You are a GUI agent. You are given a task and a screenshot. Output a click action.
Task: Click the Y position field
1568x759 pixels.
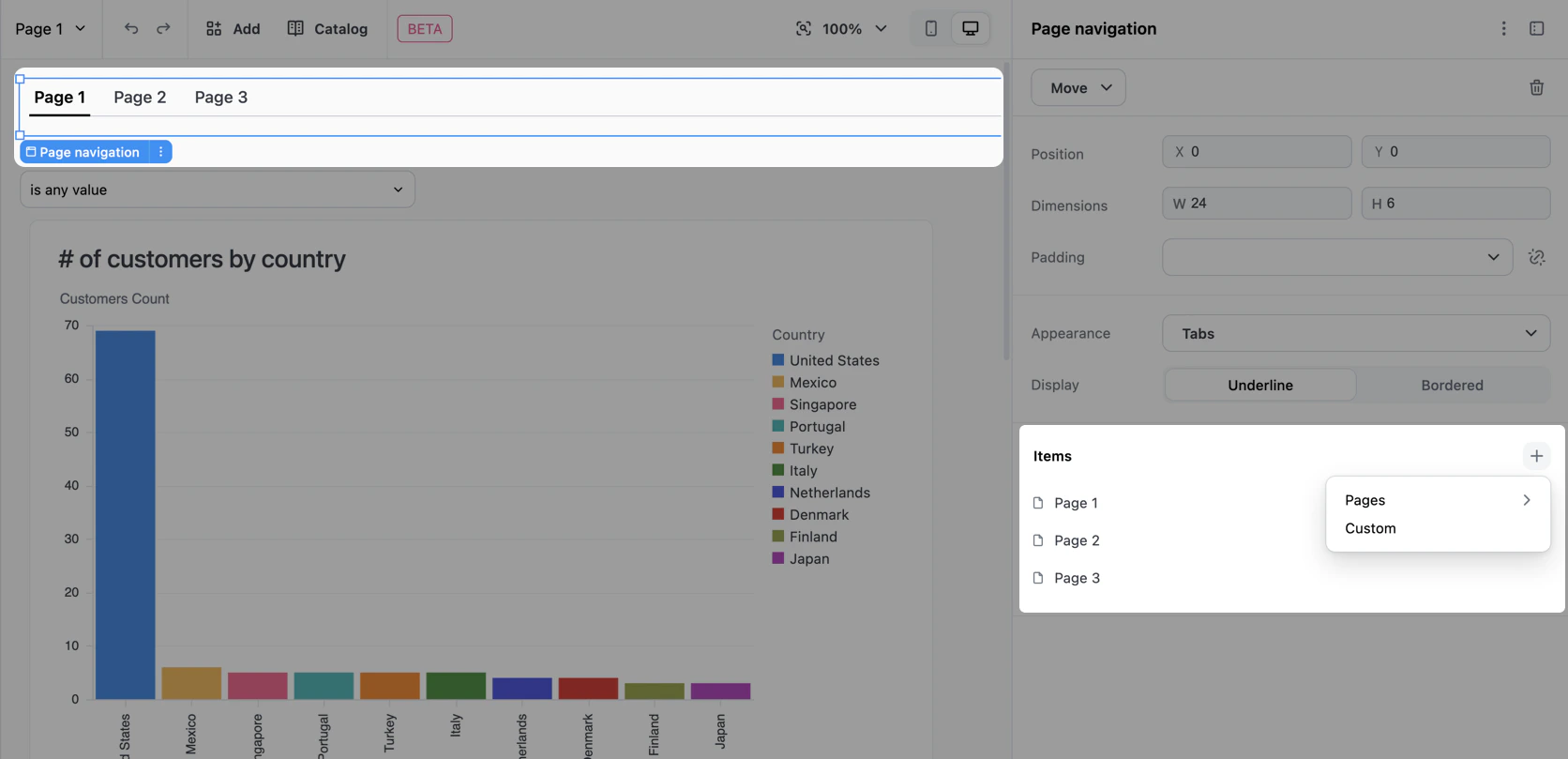pyautogui.click(x=1455, y=151)
